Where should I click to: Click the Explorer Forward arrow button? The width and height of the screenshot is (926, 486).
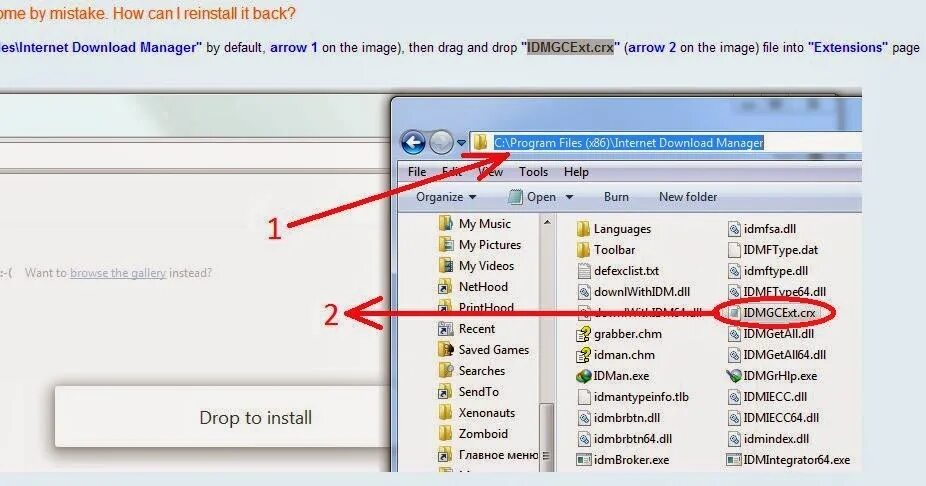[441, 142]
